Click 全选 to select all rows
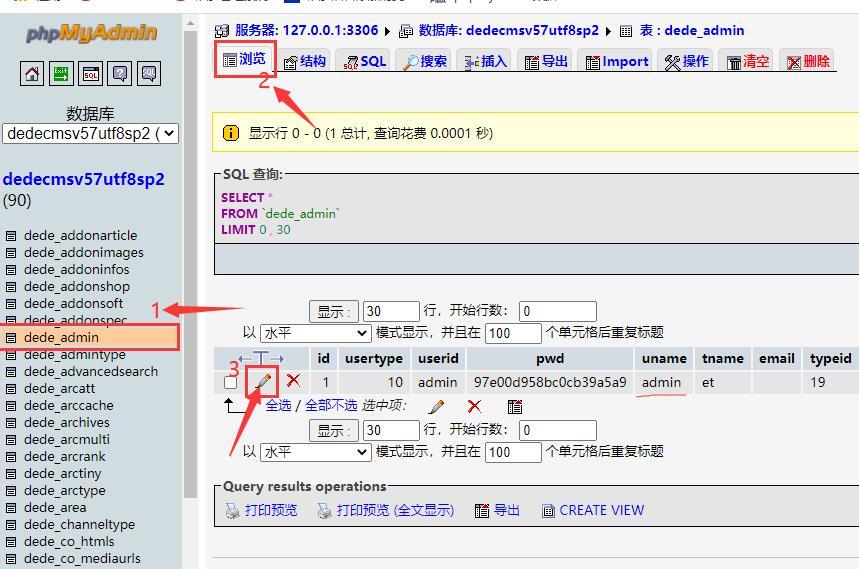The image size is (859, 569). click(278, 405)
